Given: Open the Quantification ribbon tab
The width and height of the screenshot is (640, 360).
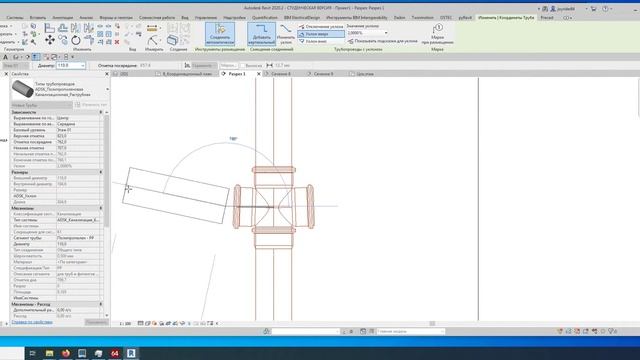Looking at the screenshot, I should click(x=264, y=18).
